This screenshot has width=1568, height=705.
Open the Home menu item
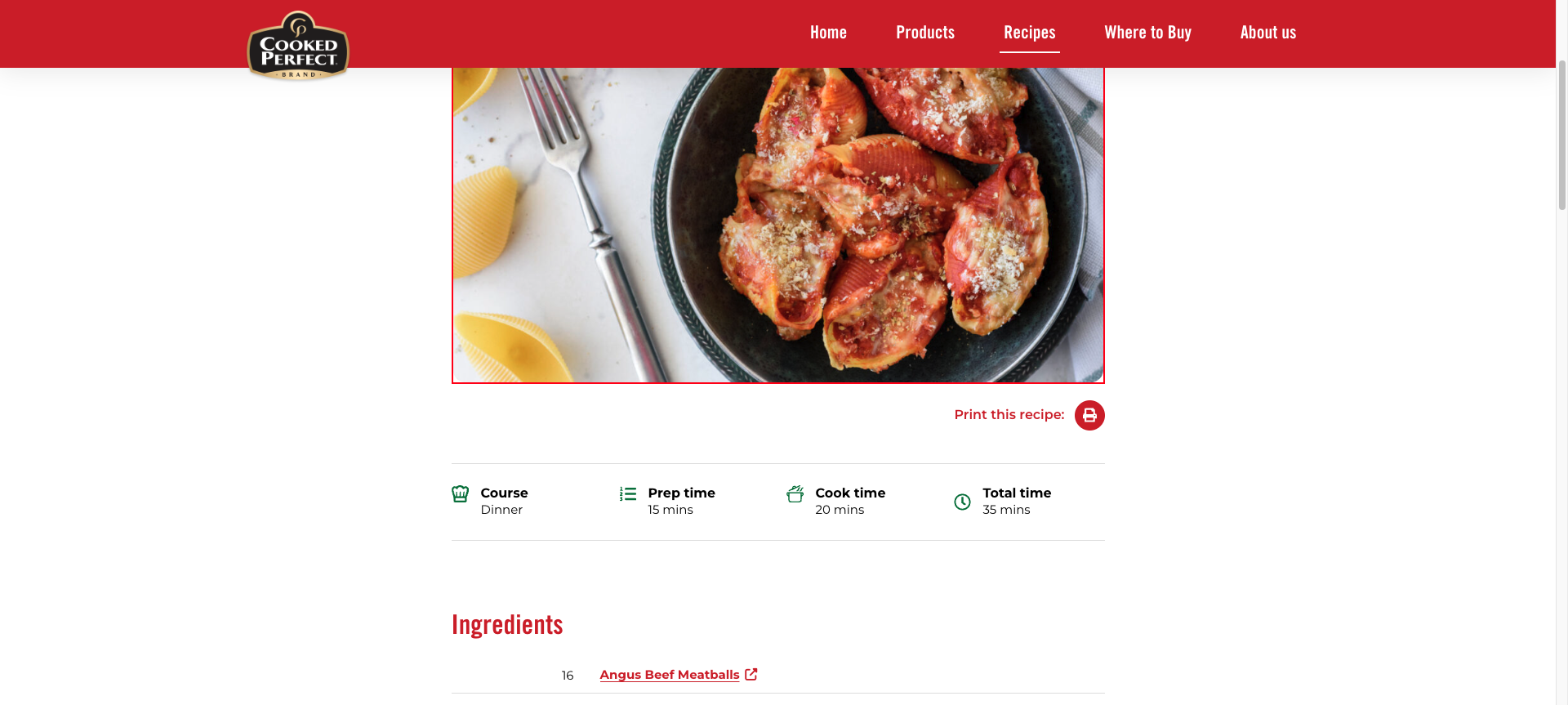click(x=828, y=33)
